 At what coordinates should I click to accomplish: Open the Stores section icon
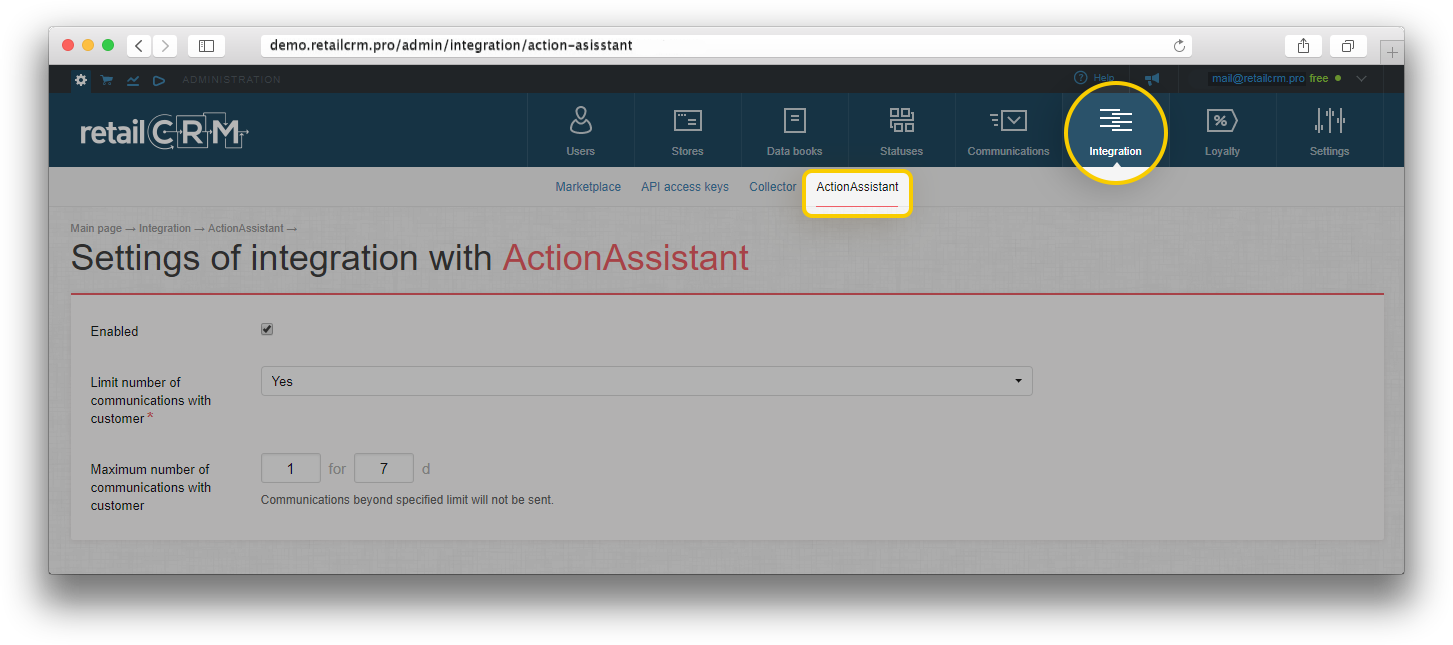tap(687, 121)
